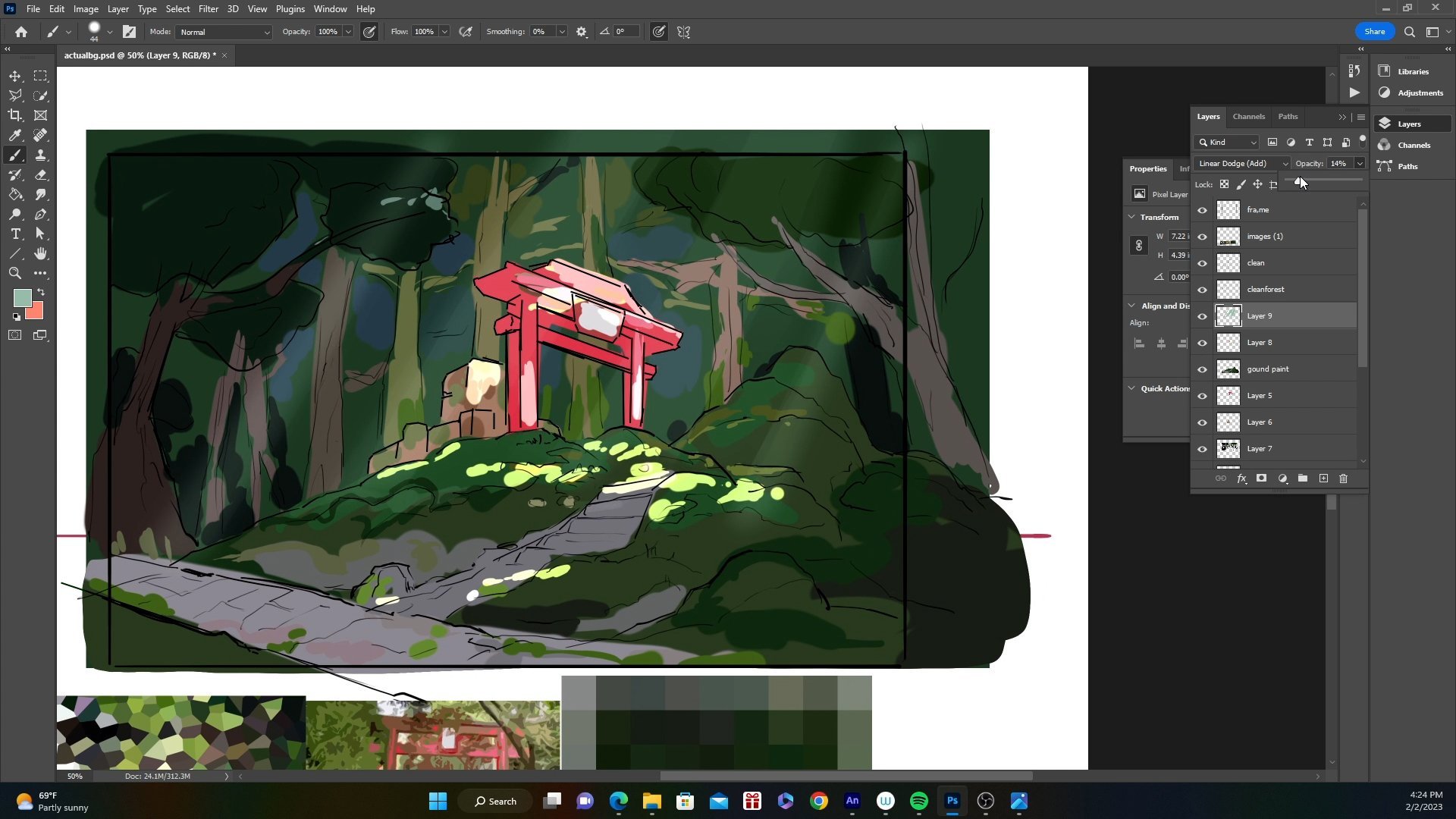
Task: Click the Delete Layer trash icon
Action: pos(1343,478)
